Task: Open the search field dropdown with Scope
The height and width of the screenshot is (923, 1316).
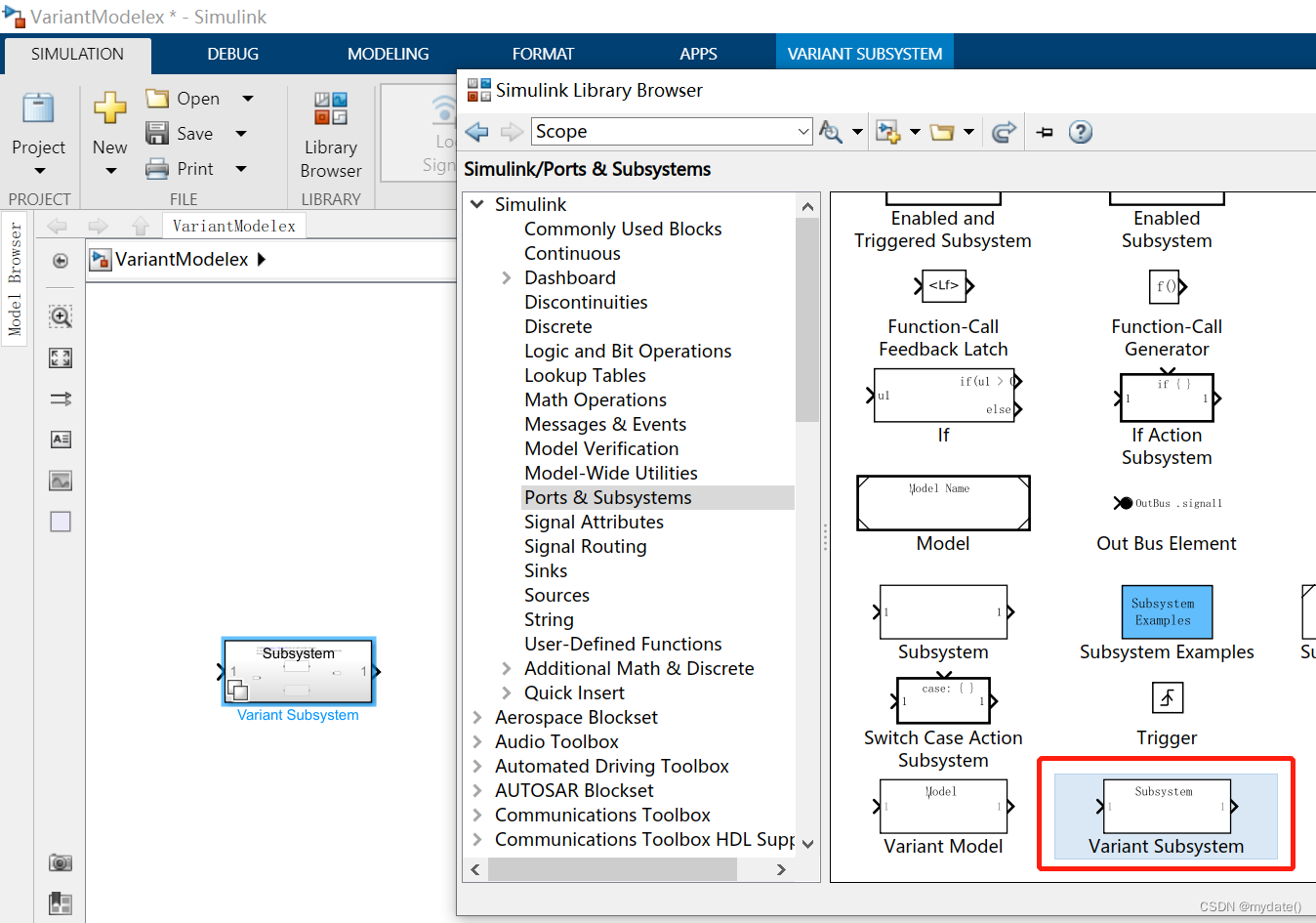Action: [803, 132]
